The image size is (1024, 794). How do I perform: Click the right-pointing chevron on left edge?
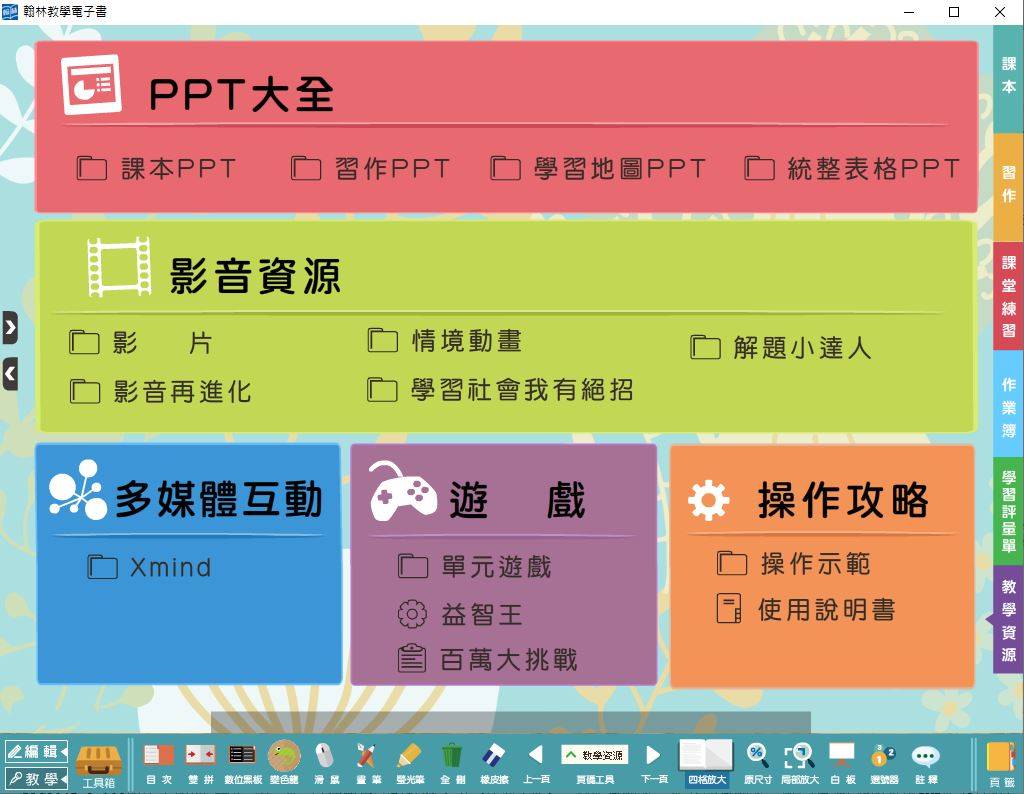pyautogui.click(x=10, y=328)
